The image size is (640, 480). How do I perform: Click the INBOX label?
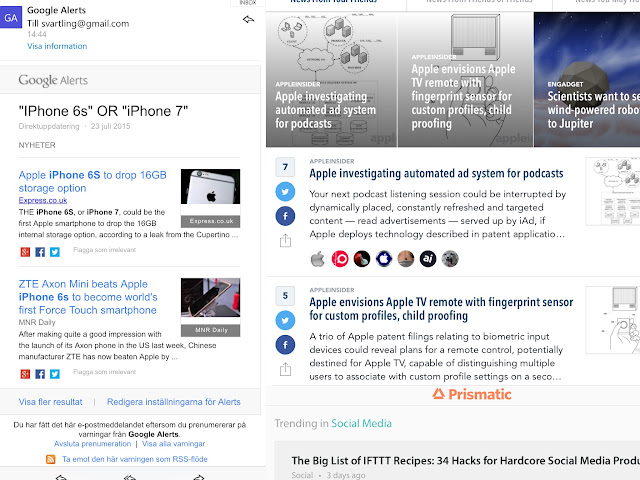click(248, 2)
